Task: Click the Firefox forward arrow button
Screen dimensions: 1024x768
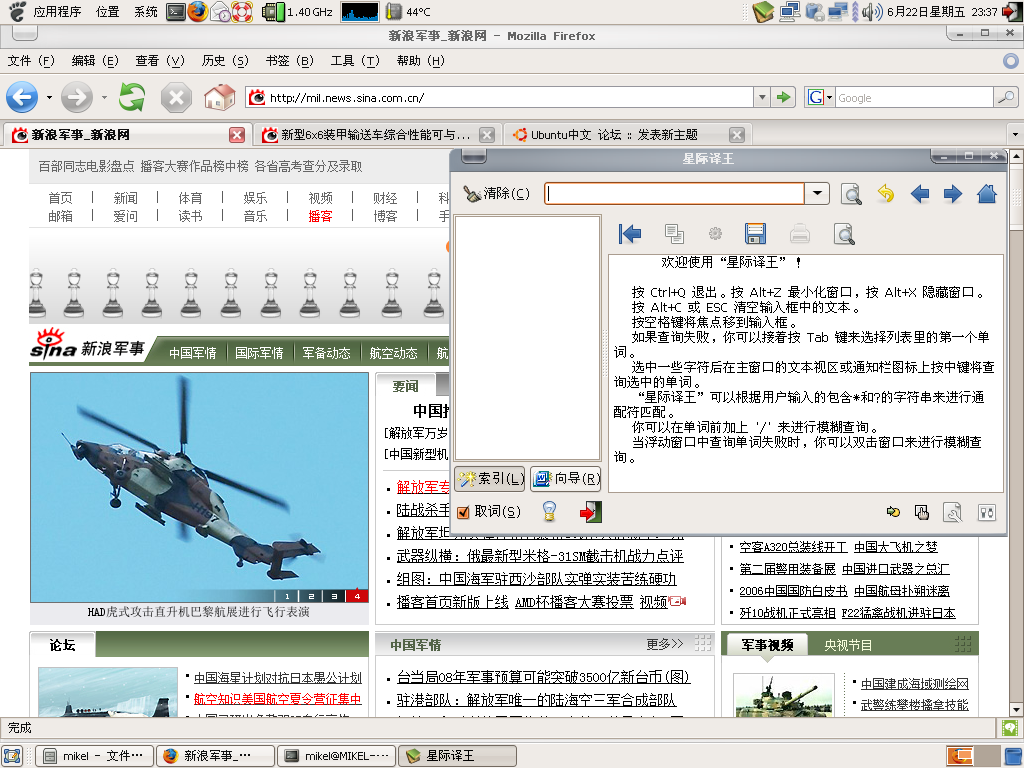Action: pos(76,97)
